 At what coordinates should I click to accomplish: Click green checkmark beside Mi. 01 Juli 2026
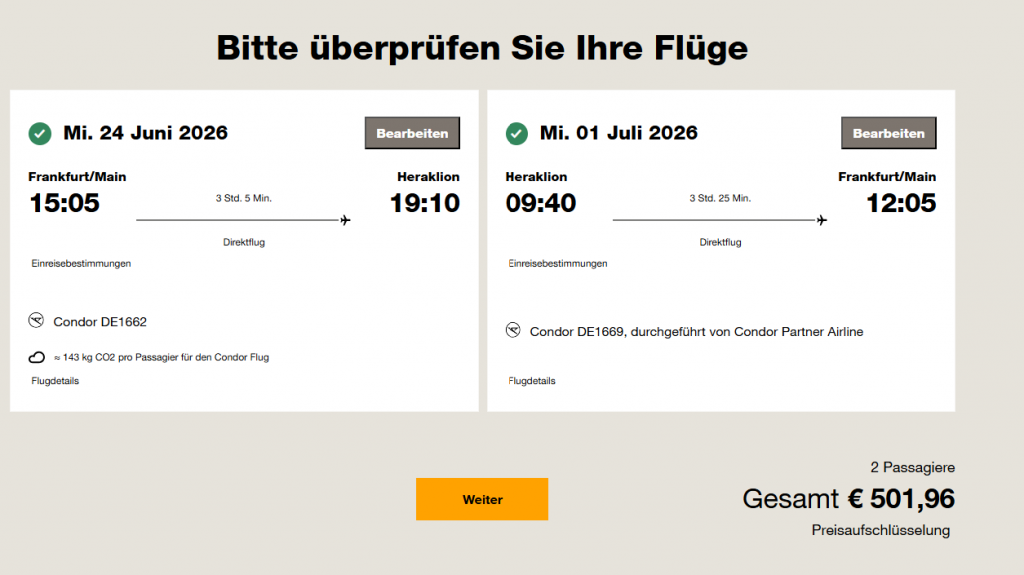click(x=517, y=133)
